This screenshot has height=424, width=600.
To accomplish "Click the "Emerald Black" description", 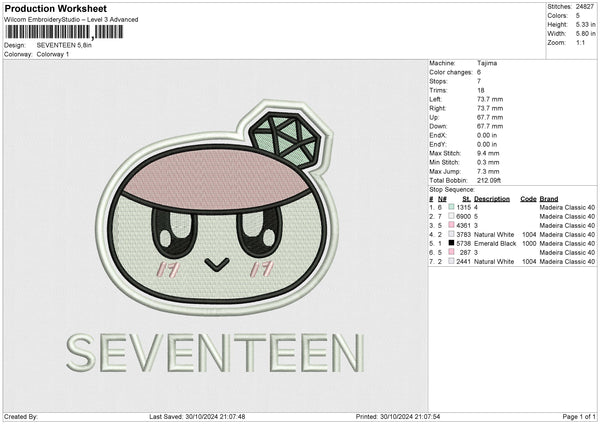I will click(x=495, y=243).
